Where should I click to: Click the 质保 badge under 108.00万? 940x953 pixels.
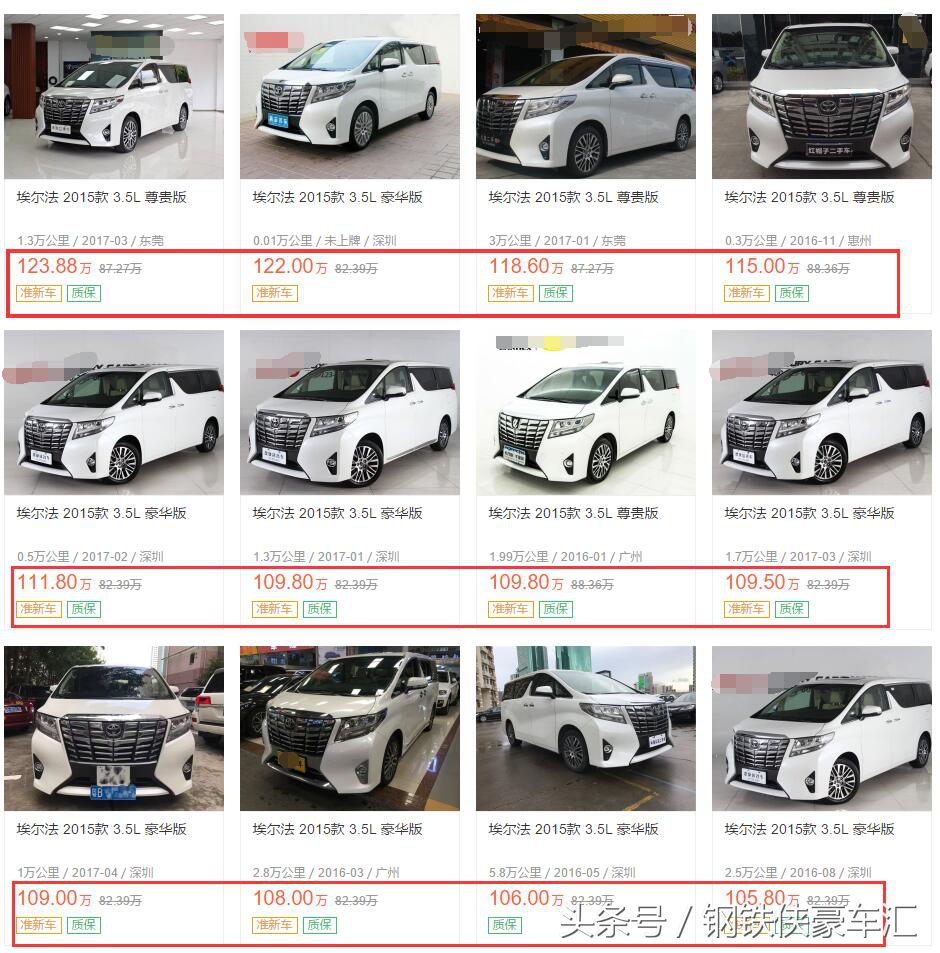[x=320, y=925]
